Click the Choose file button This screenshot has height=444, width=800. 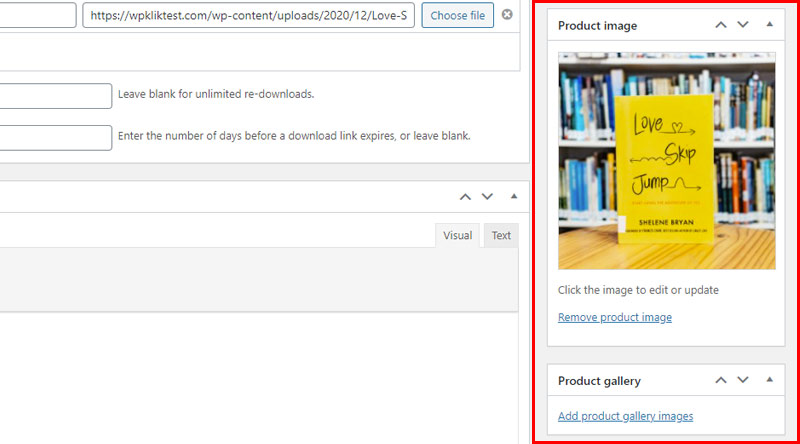click(457, 15)
